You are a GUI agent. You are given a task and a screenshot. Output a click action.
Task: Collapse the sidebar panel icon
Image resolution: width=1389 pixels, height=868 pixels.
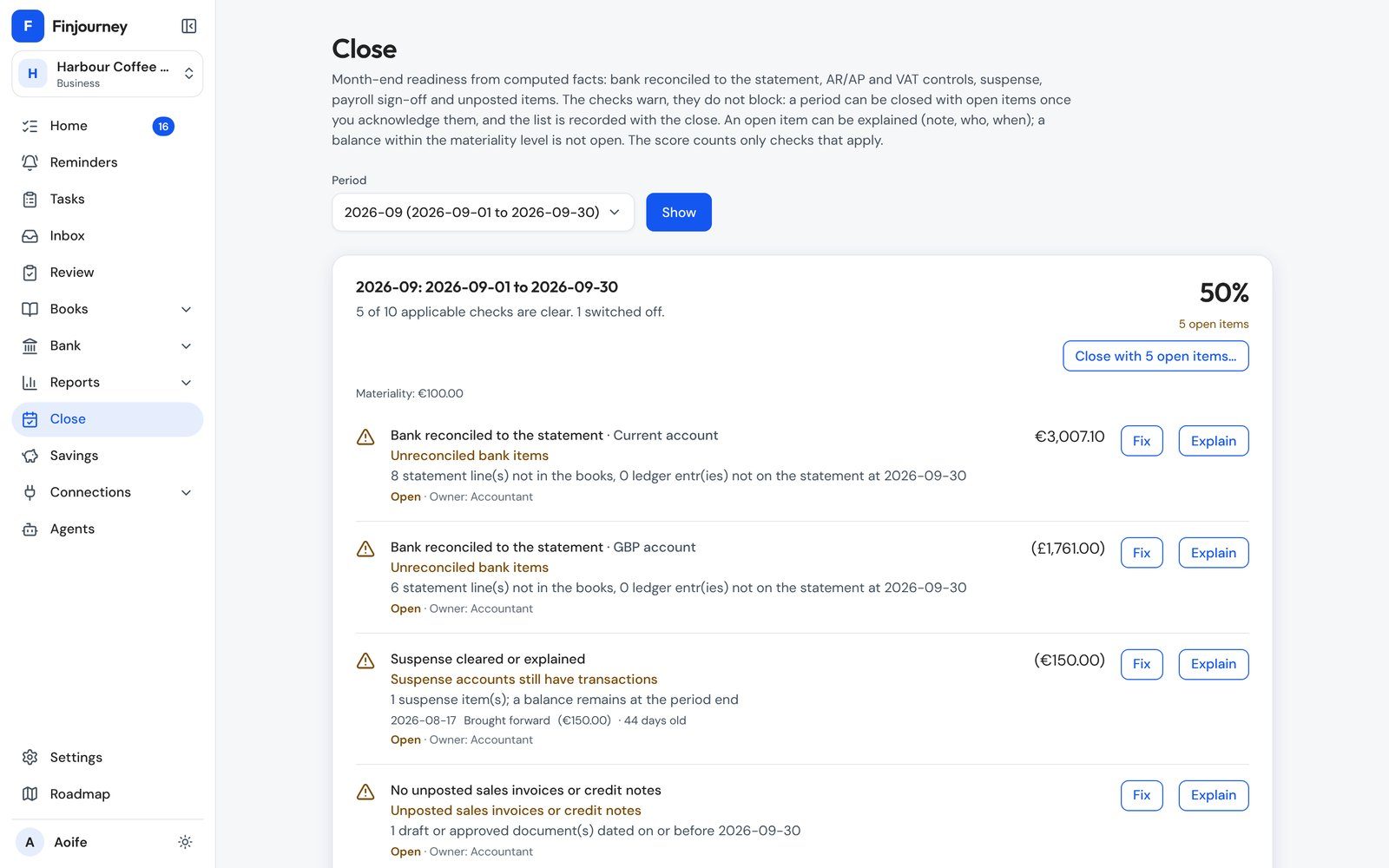coord(188,26)
